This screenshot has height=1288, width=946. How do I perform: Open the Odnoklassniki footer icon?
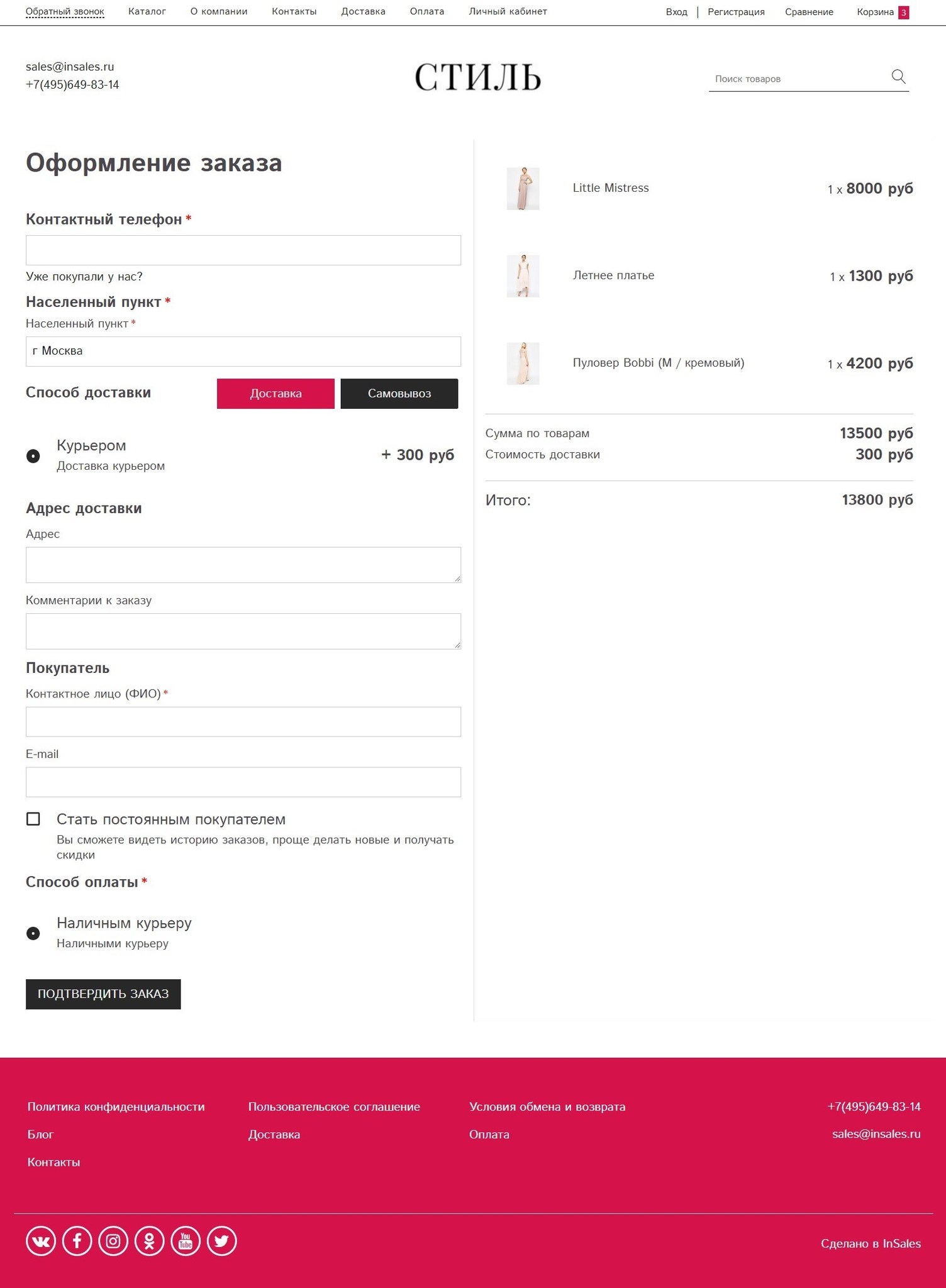pyautogui.click(x=150, y=1241)
